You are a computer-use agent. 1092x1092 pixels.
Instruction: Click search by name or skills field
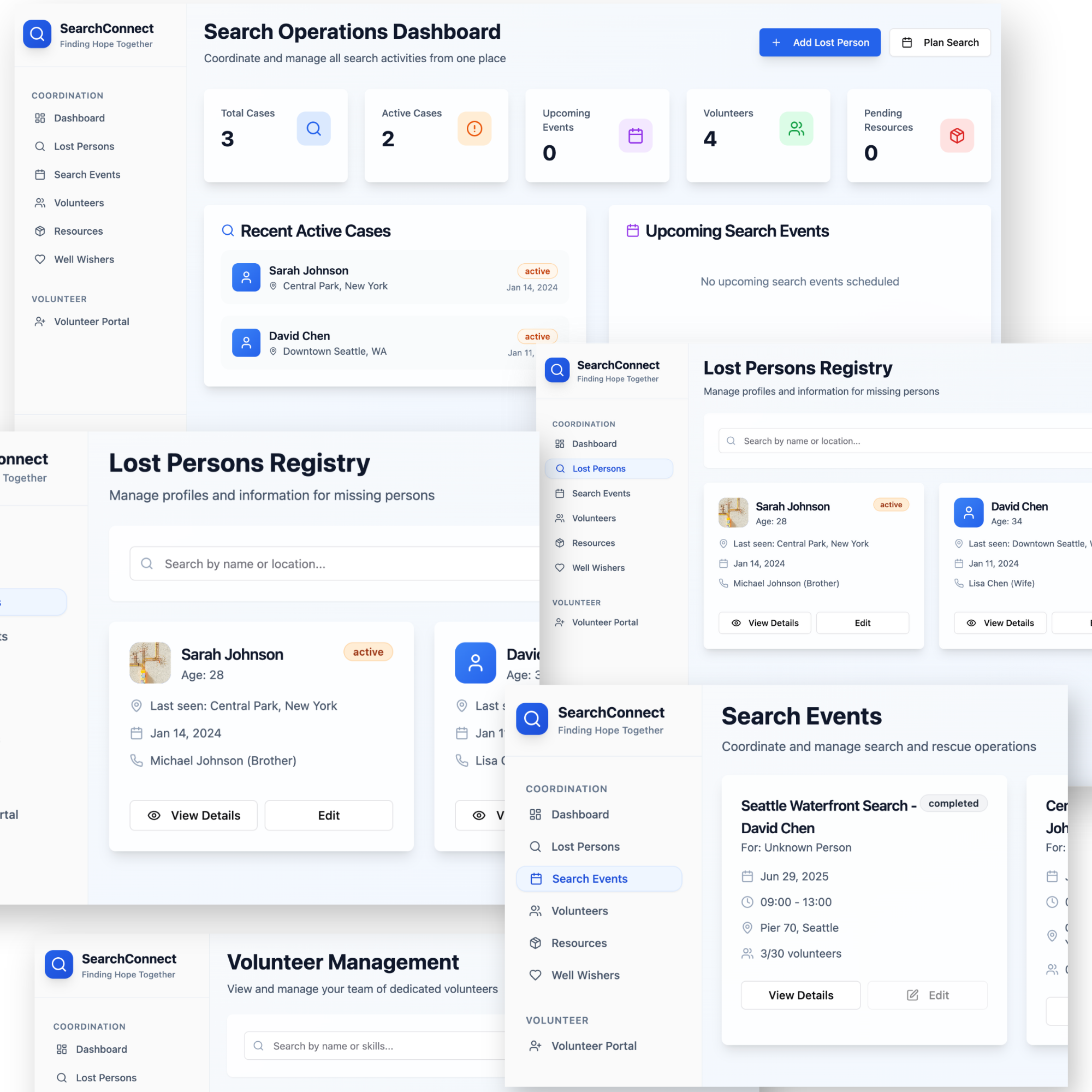click(375, 1046)
